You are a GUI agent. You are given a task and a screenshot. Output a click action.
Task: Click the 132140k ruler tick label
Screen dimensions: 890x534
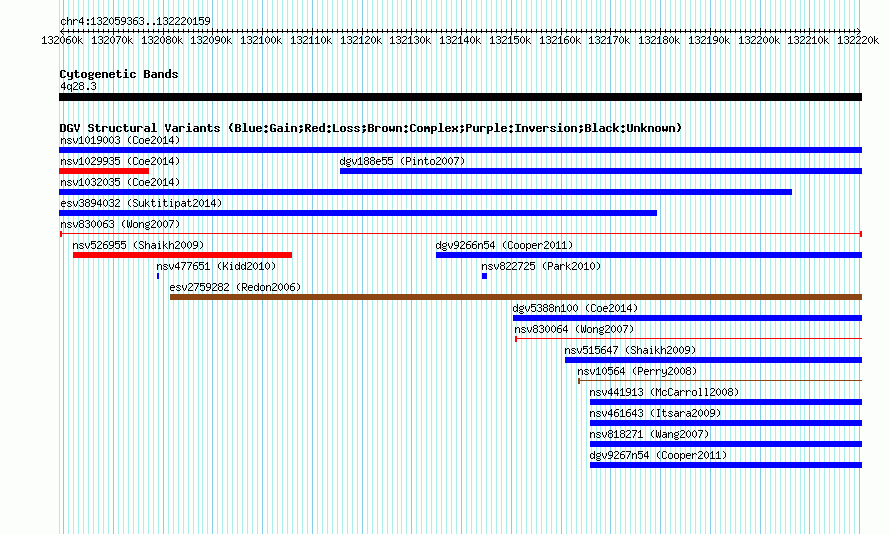coord(460,40)
